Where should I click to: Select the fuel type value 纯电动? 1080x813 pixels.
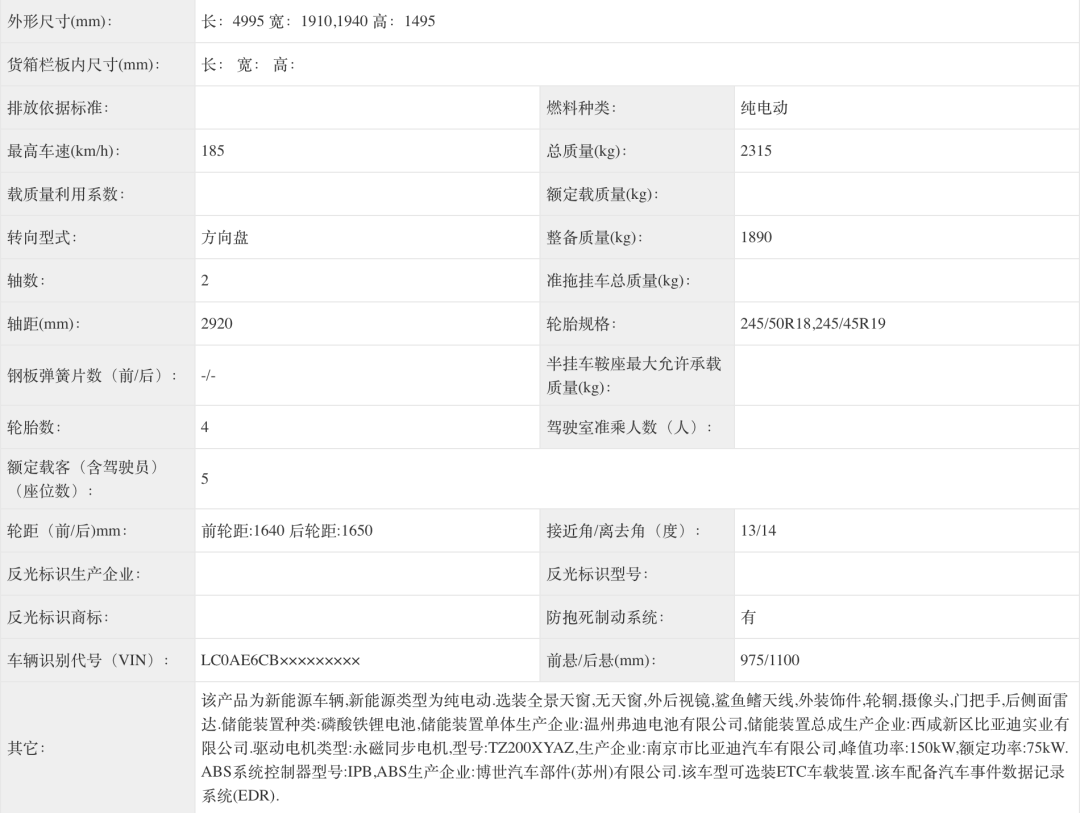click(764, 108)
